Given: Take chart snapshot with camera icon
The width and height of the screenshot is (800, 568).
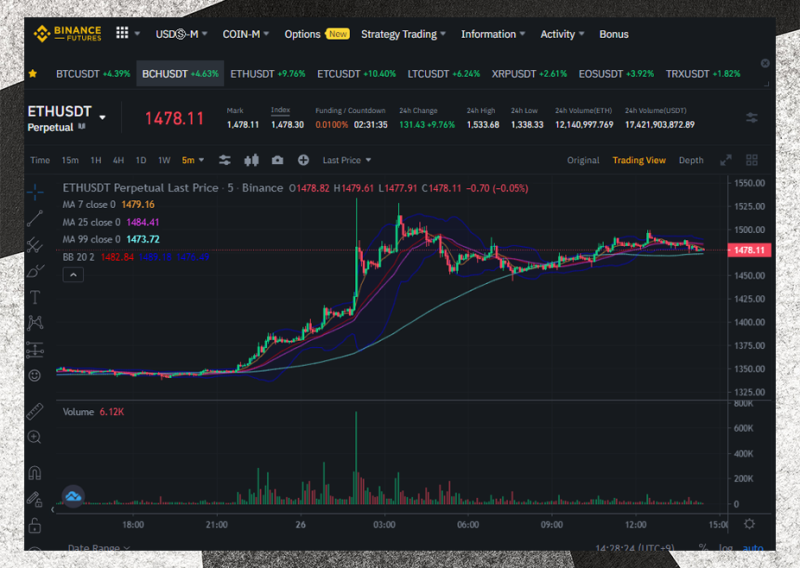Looking at the screenshot, I should click(277, 160).
